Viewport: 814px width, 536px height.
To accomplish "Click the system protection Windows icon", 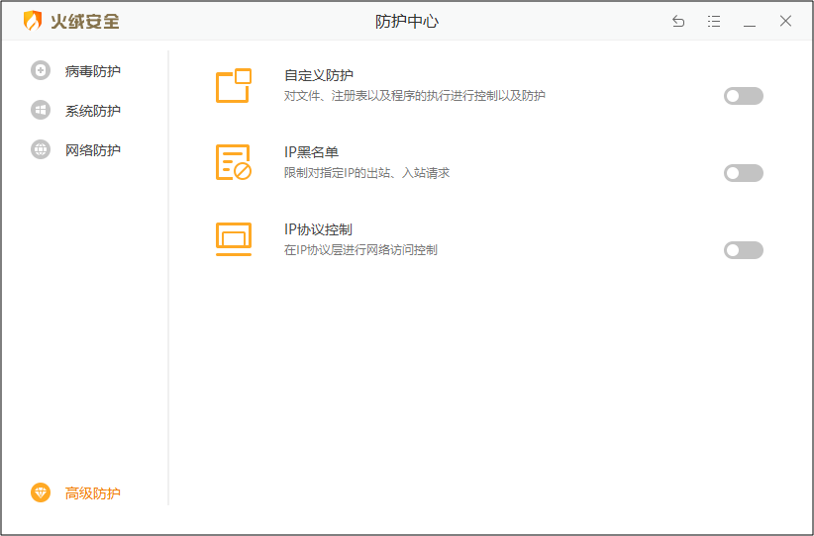I will pos(40,110).
